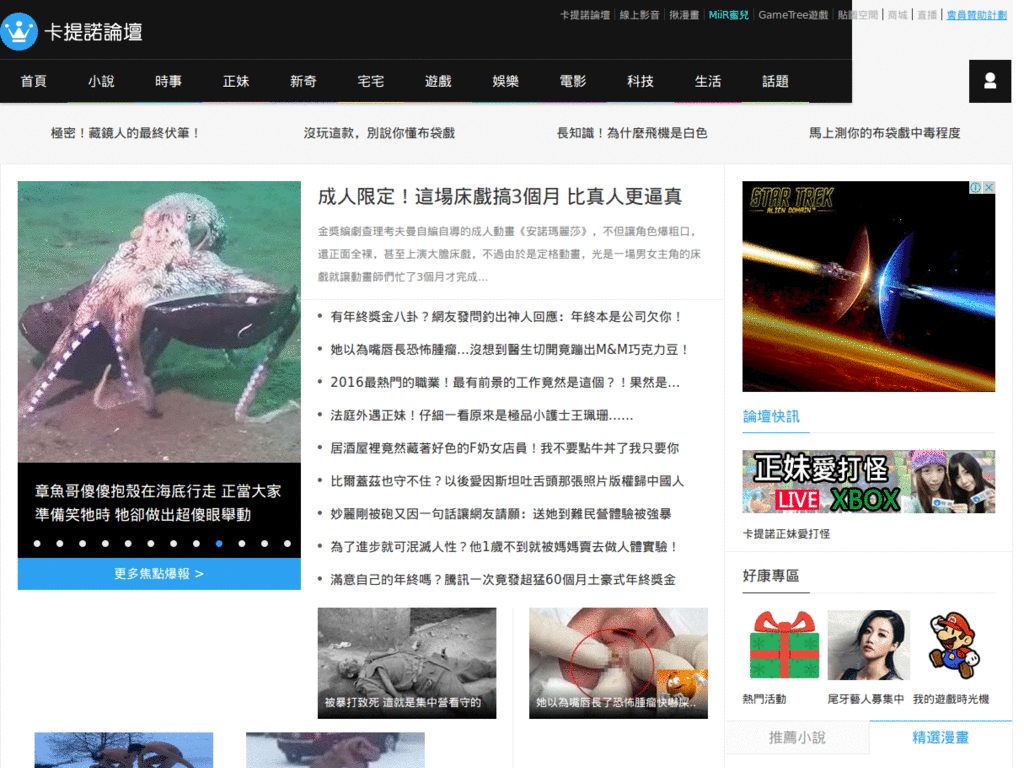
Task: Open the 長知識！為什麼飛機是白色 link
Action: (x=632, y=133)
